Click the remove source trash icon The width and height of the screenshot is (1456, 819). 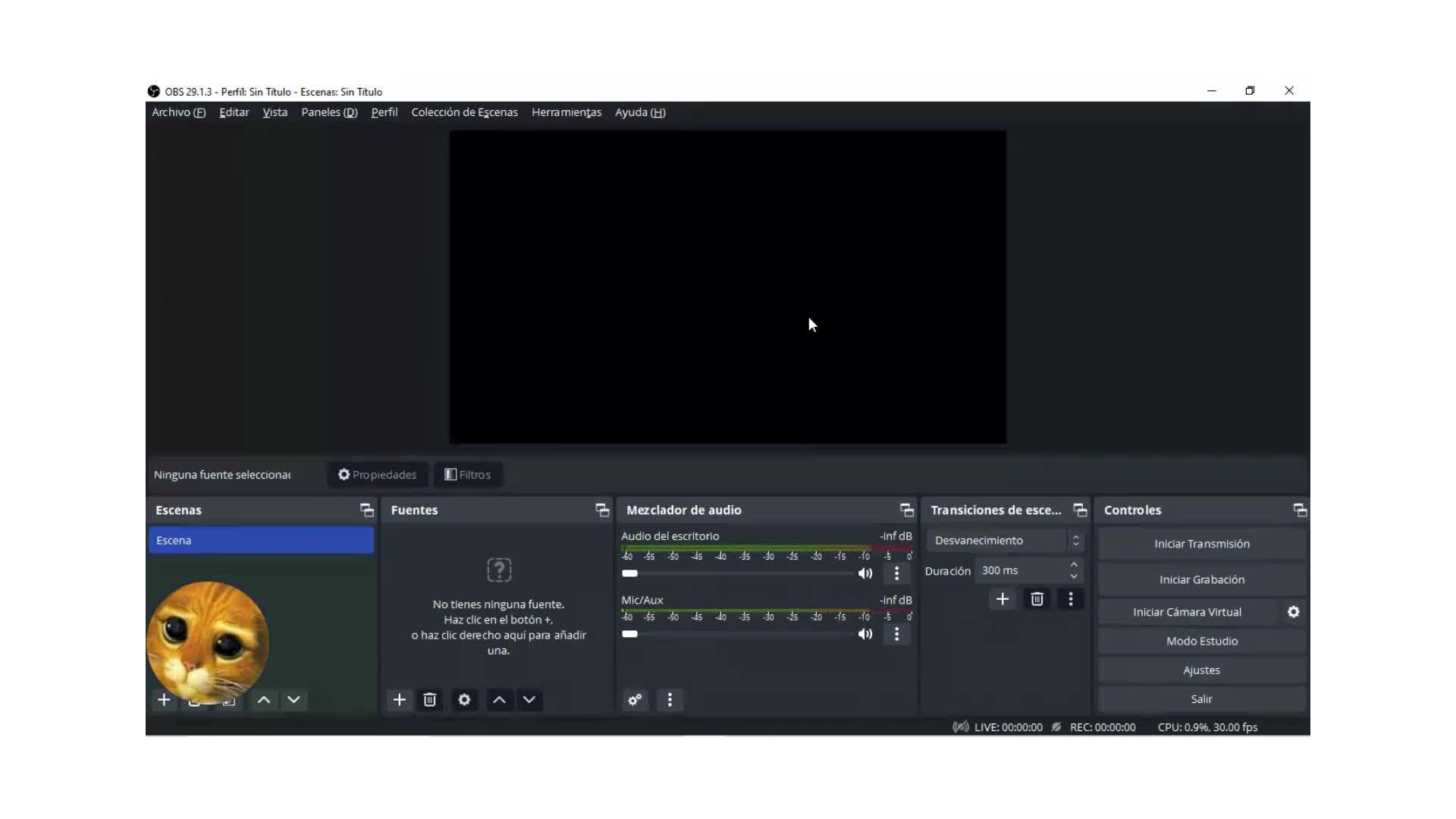click(x=430, y=699)
